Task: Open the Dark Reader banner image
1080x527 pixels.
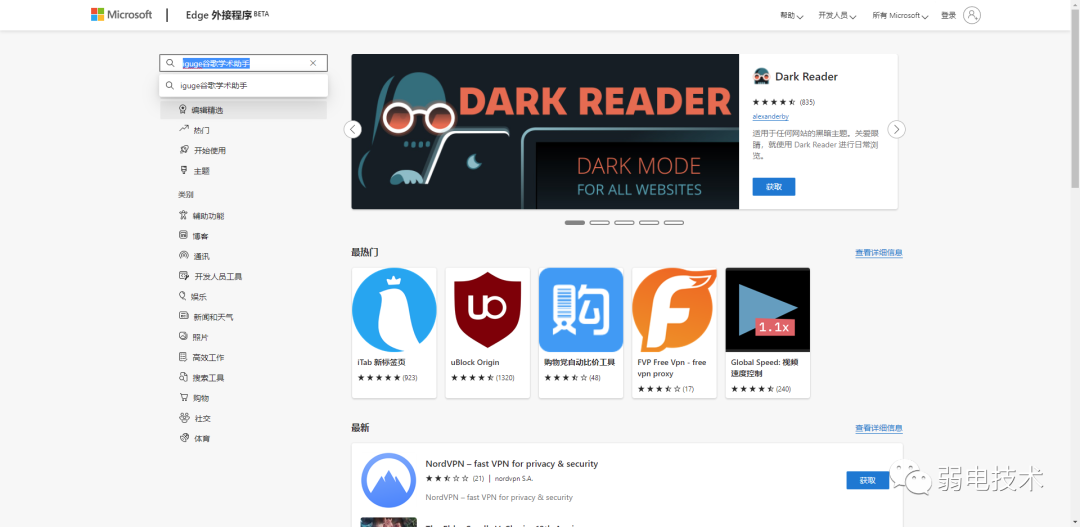Action: (x=545, y=132)
